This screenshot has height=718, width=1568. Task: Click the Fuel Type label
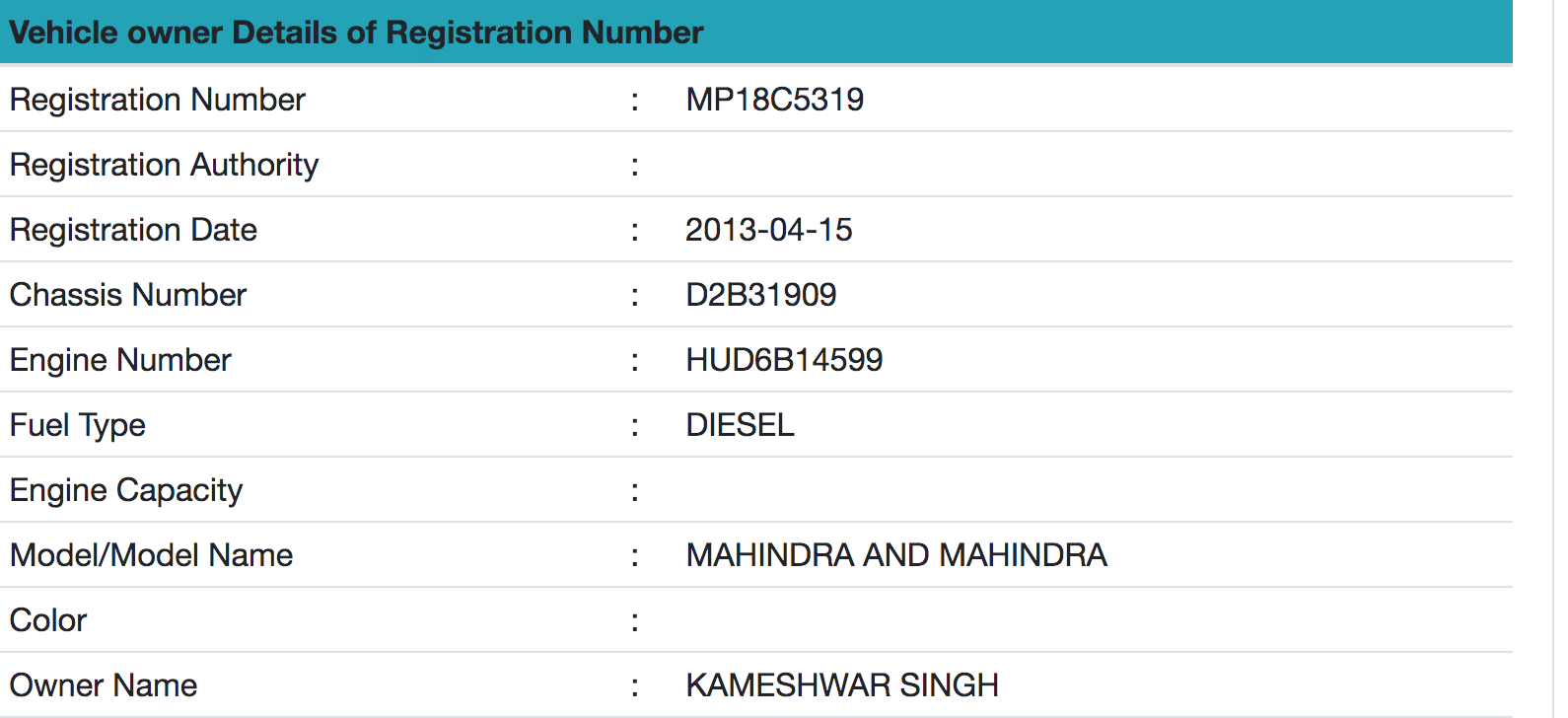pyautogui.click(x=78, y=425)
